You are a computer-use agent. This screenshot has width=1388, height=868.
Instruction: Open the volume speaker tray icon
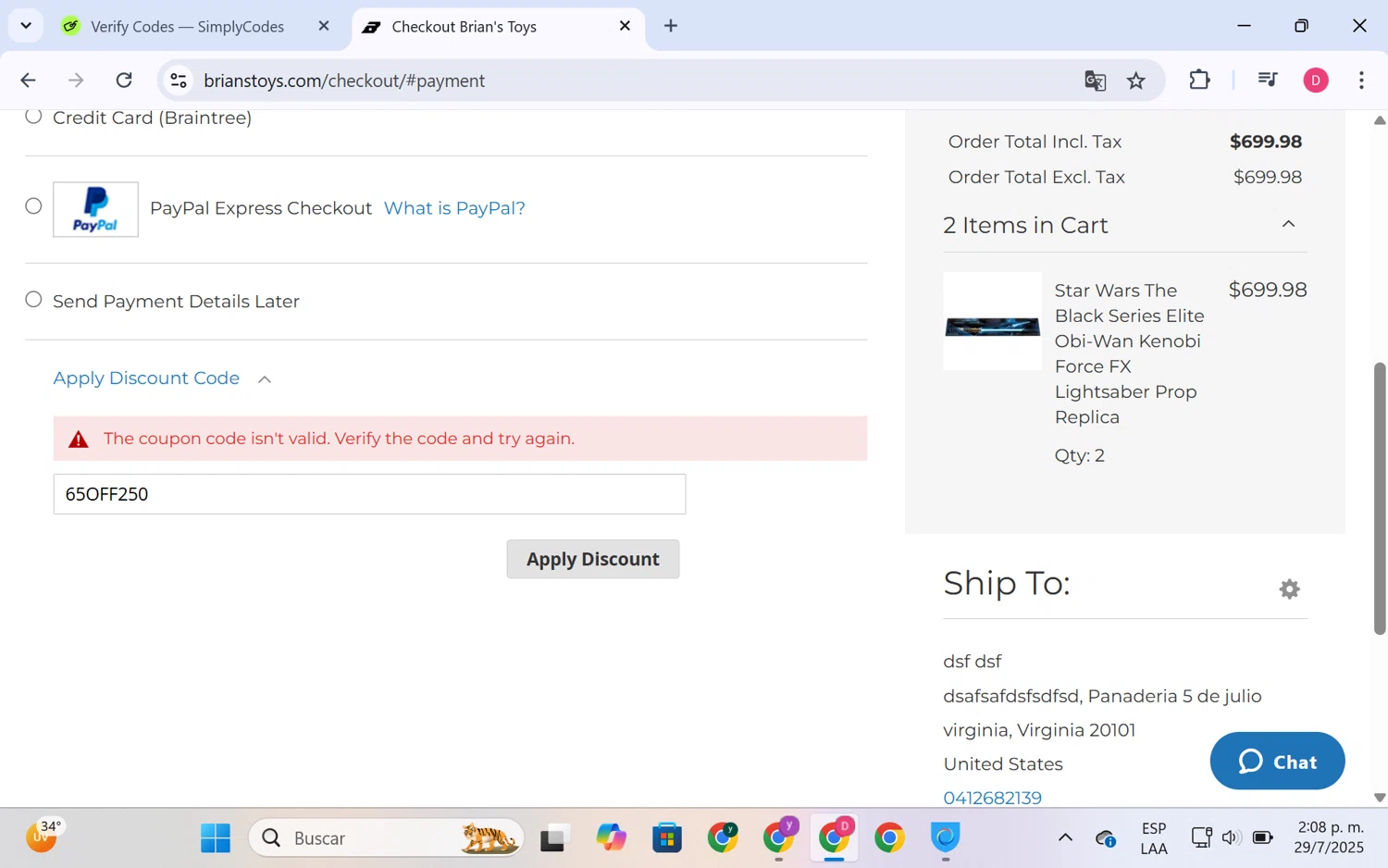tap(1231, 837)
